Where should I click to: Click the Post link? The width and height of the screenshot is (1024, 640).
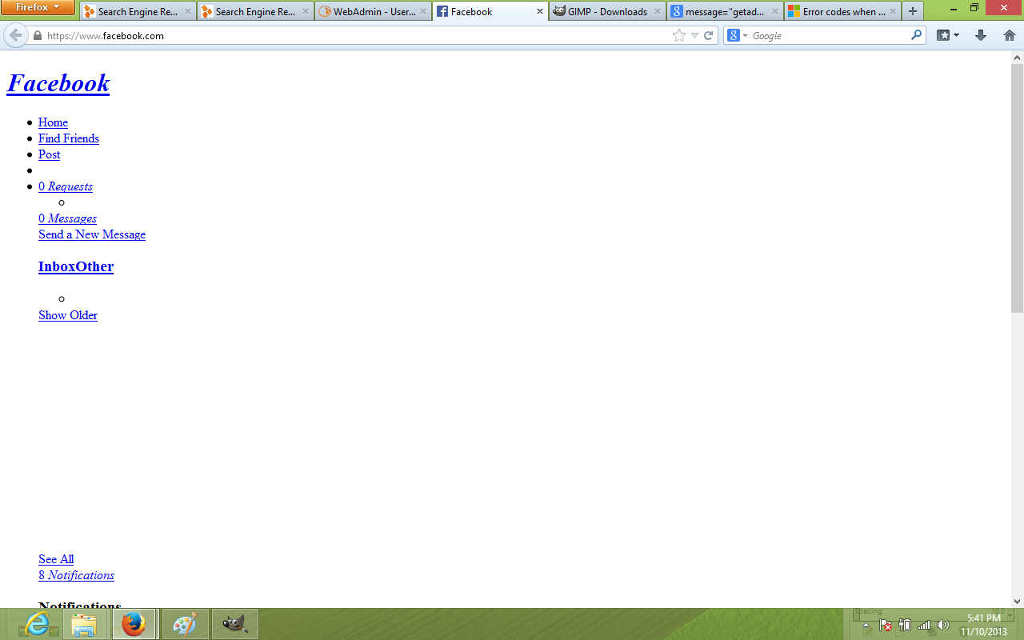pos(49,154)
